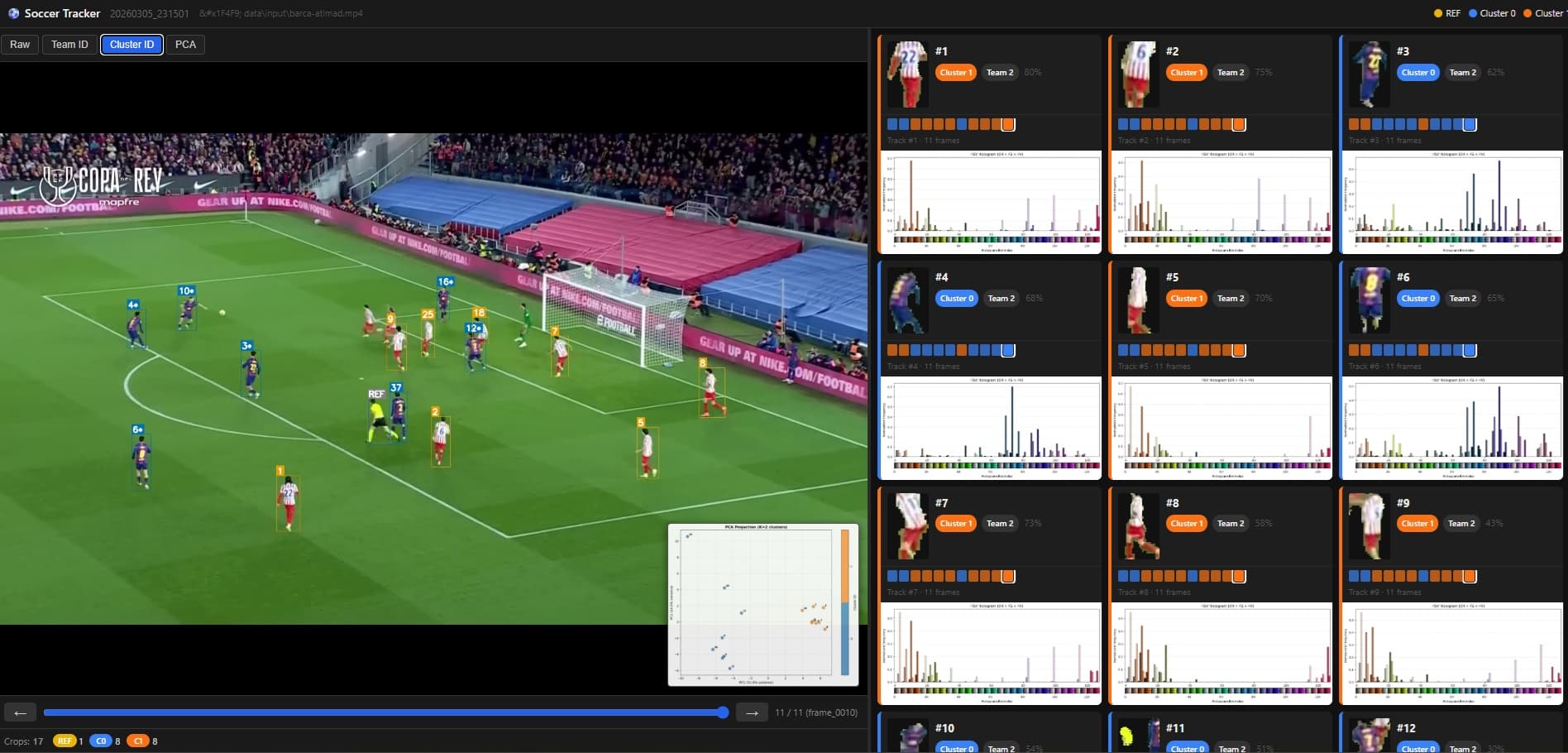1568x753 pixels.
Task: Click the 62% confidence value on card #3
Action: click(x=1495, y=73)
